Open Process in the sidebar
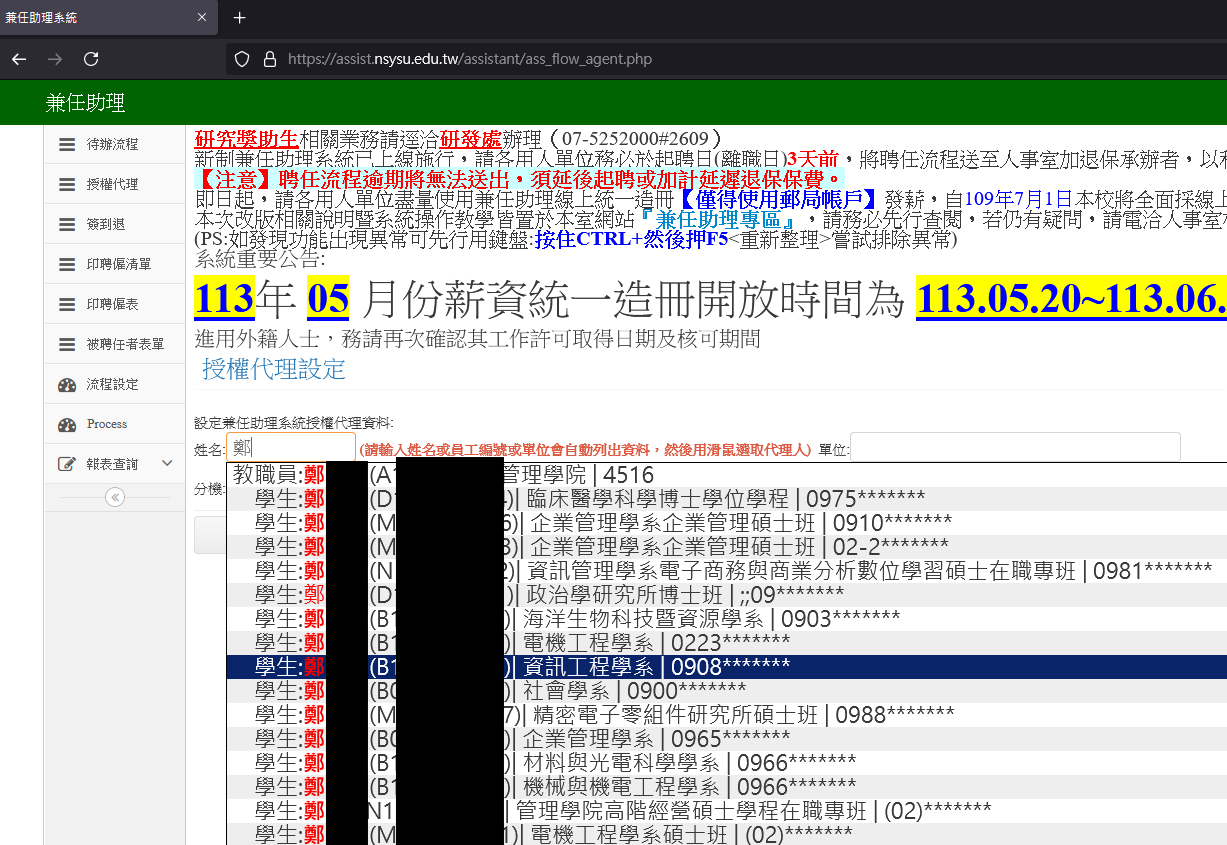Image resolution: width=1227 pixels, height=845 pixels. pos(115,424)
